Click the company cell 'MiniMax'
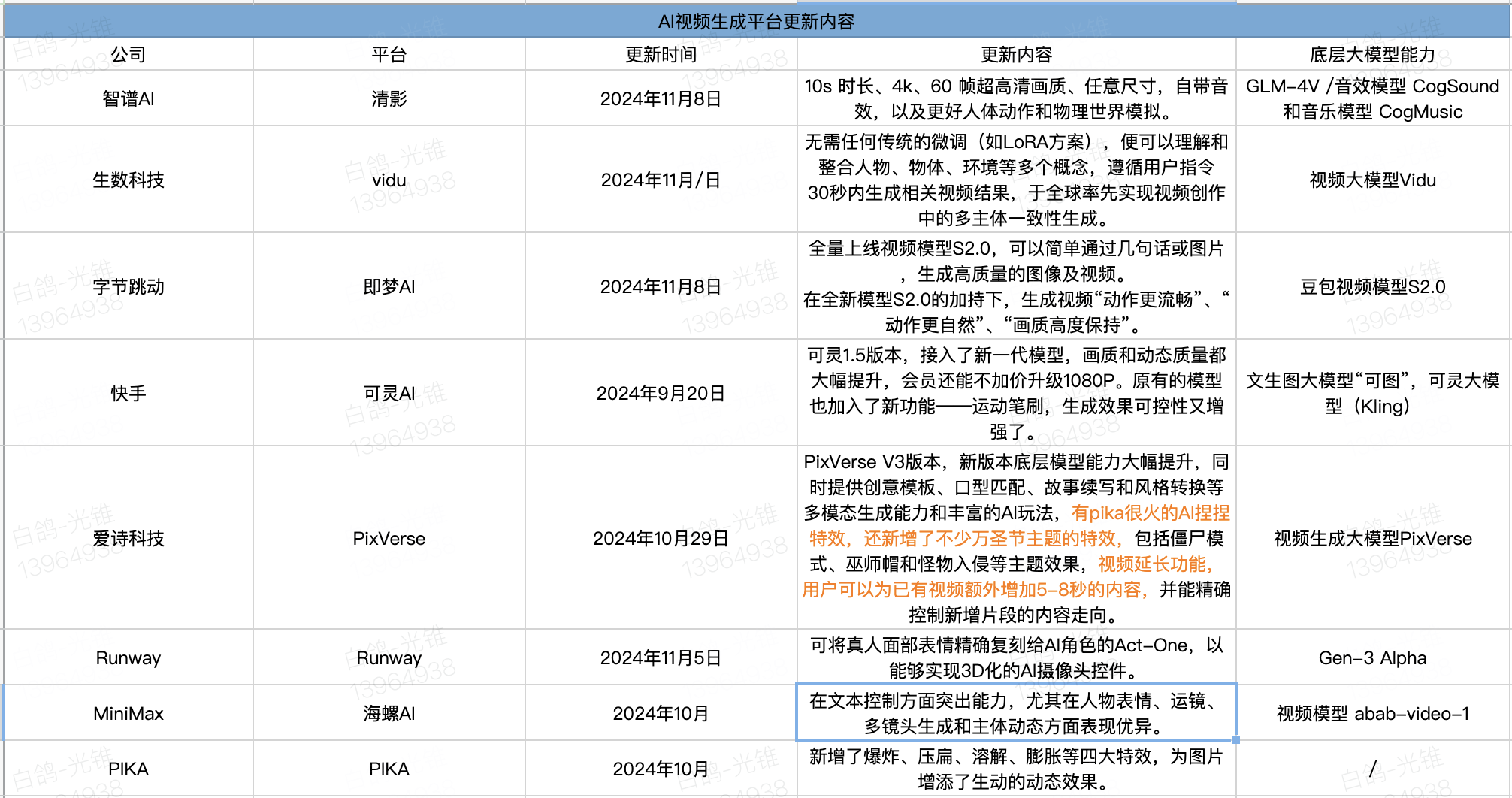The width and height of the screenshot is (1512, 798). (x=129, y=713)
